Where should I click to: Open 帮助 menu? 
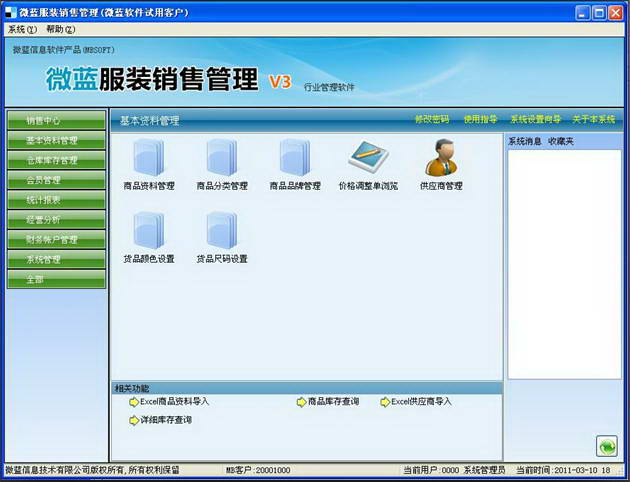click(x=61, y=29)
